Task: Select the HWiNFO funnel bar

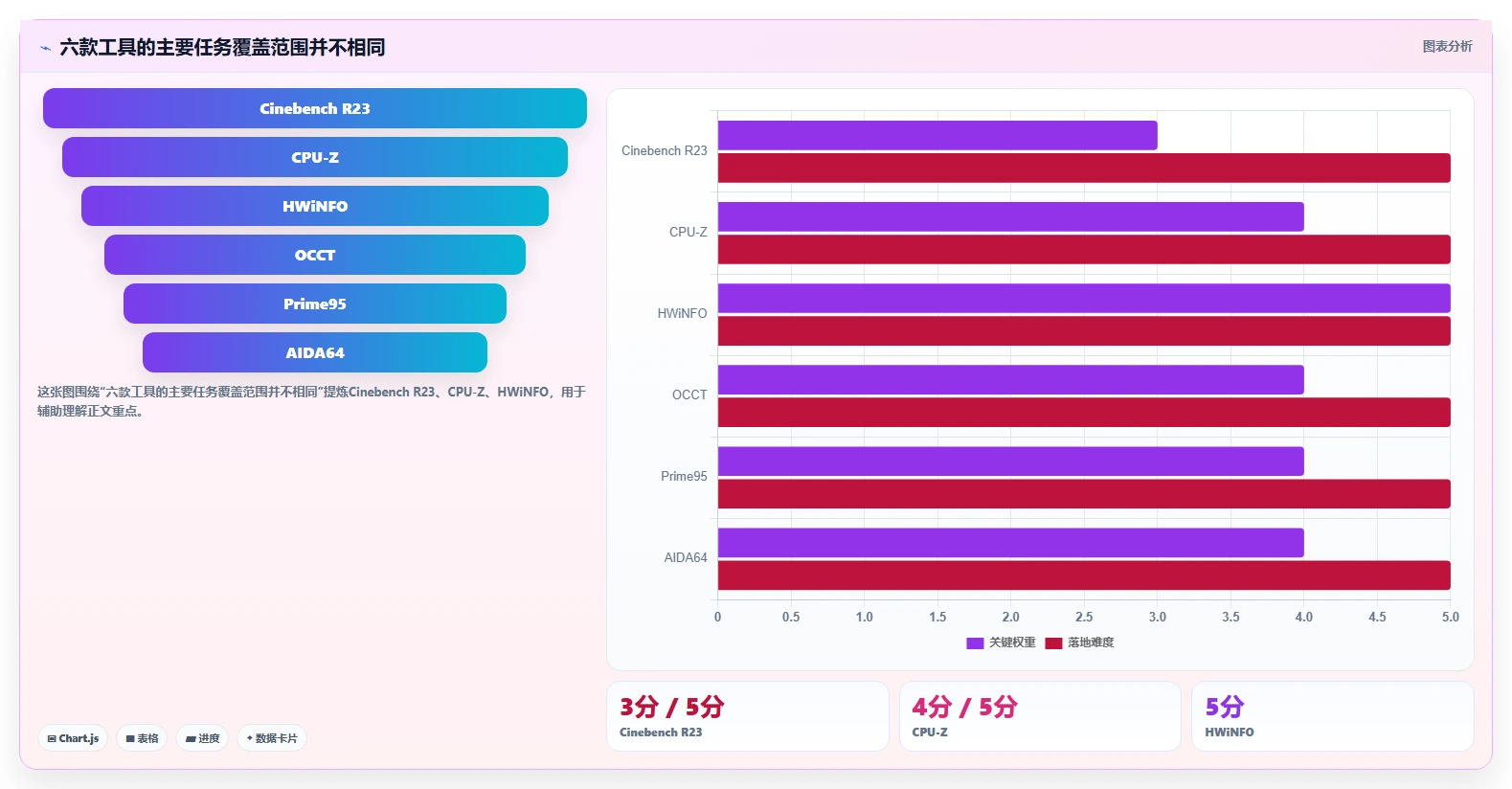Action: (x=315, y=206)
